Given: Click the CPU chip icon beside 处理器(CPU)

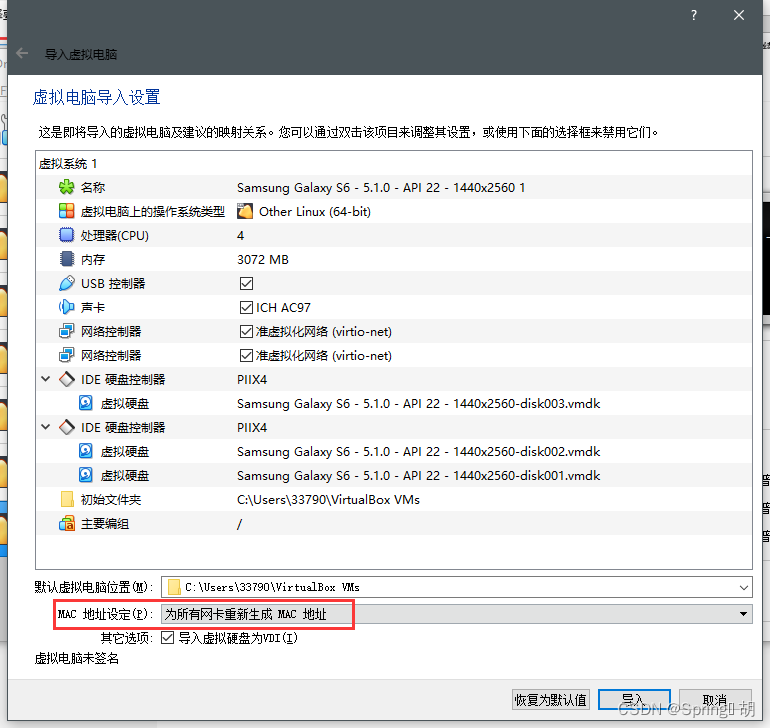Looking at the screenshot, I should 66,235.
